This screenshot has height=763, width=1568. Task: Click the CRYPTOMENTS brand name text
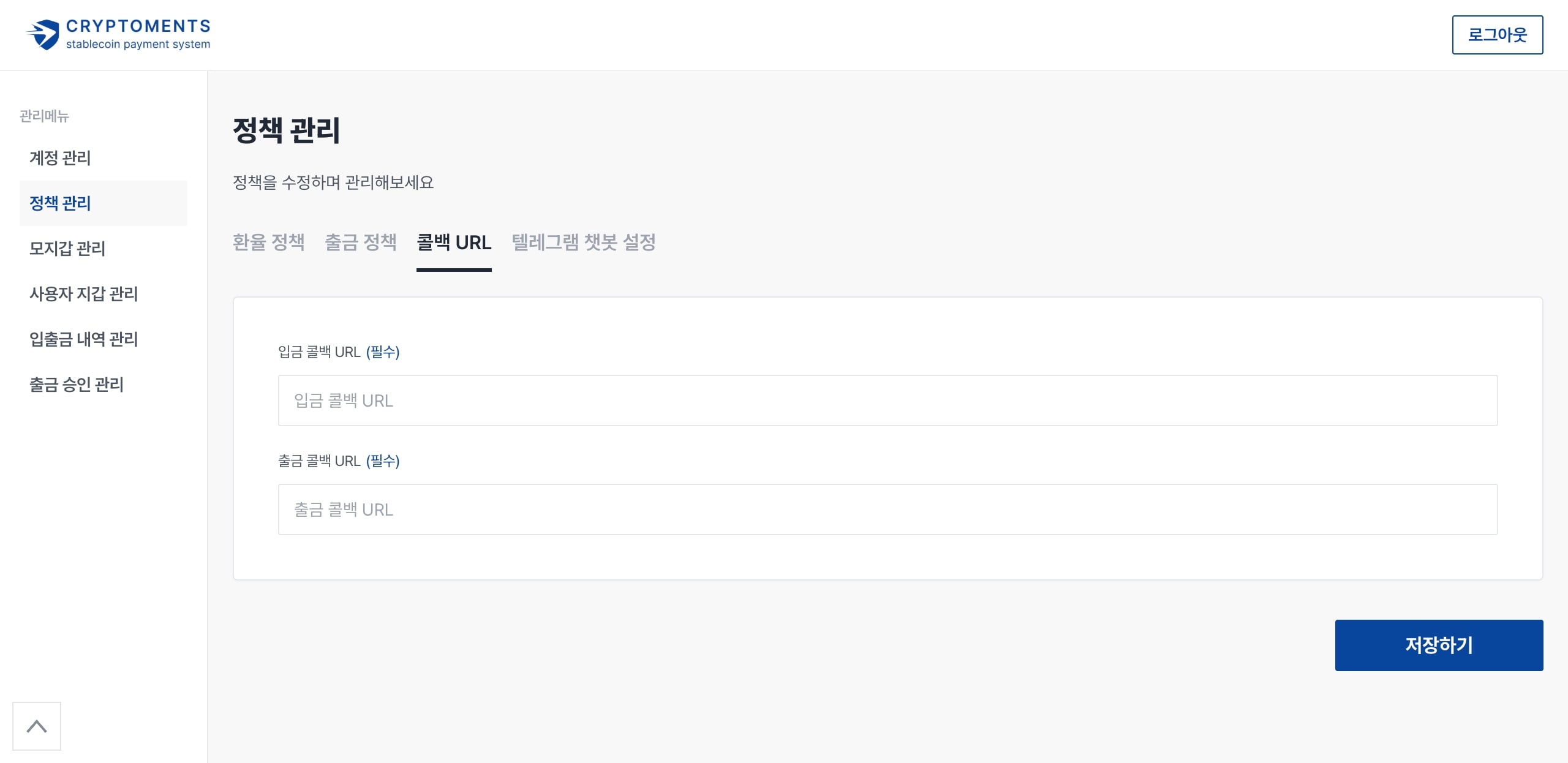[138, 26]
